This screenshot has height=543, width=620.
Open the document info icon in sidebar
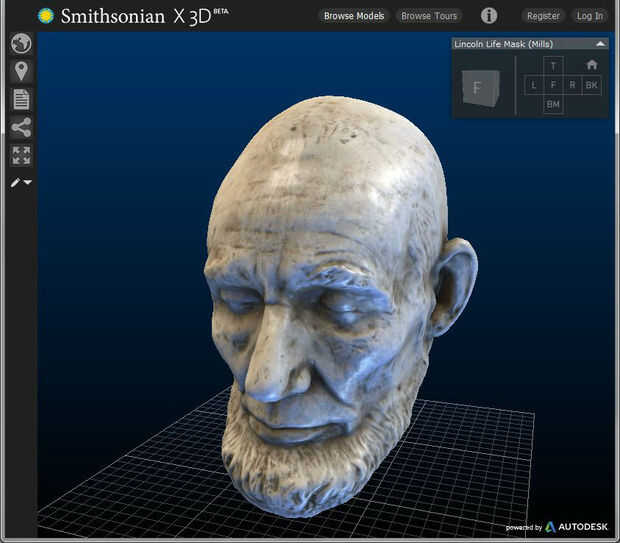pyautogui.click(x=21, y=99)
